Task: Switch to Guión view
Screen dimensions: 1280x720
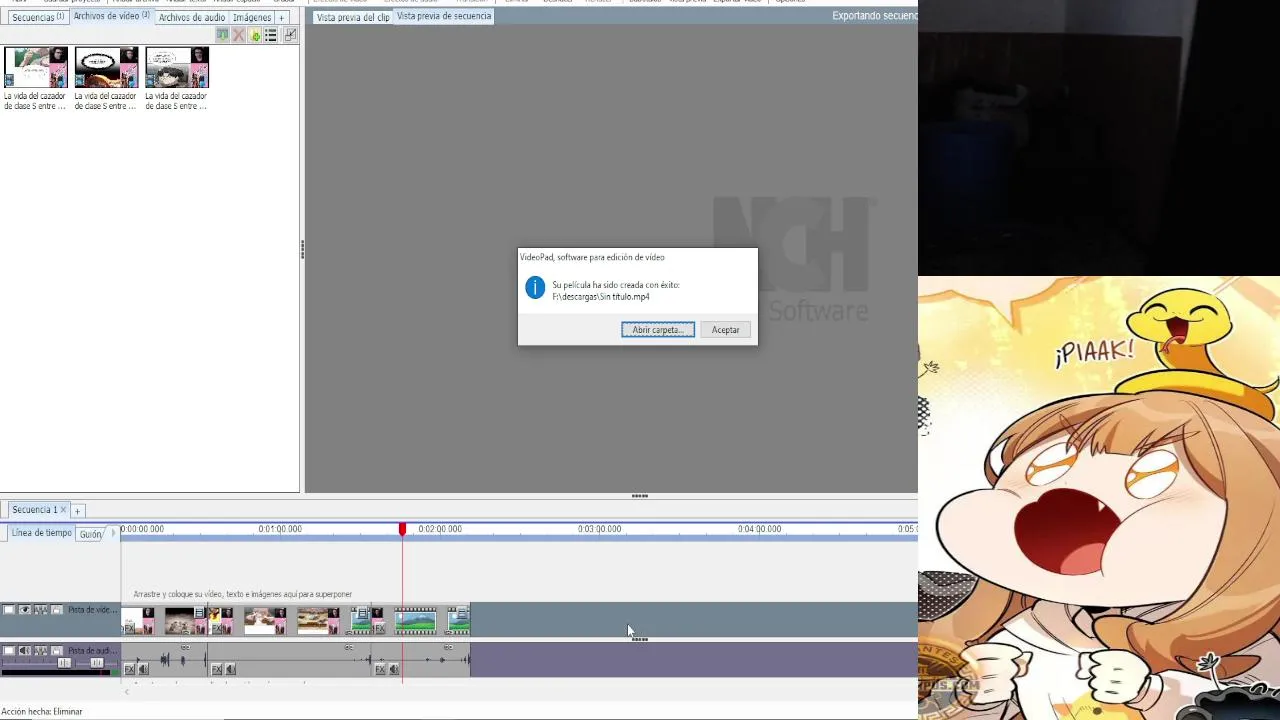Action: (x=91, y=534)
